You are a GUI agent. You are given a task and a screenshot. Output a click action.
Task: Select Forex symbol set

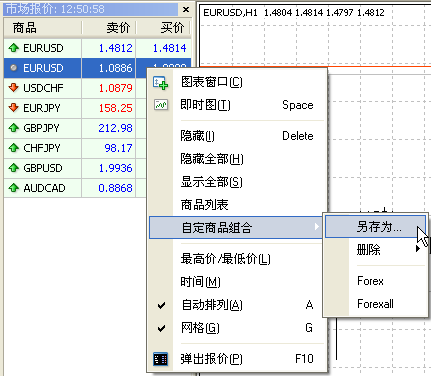pyautogui.click(x=376, y=281)
